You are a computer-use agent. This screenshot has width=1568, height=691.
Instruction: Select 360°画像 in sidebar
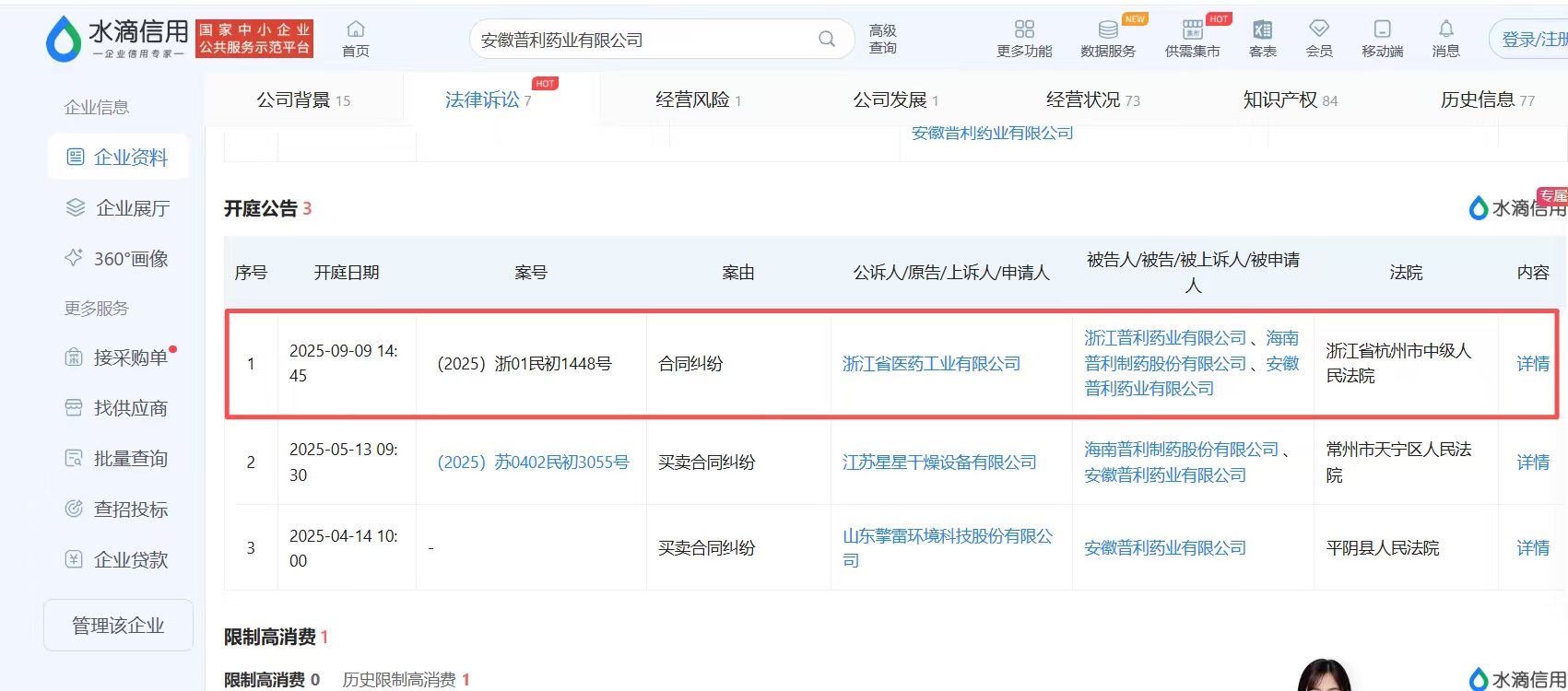pyautogui.click(x=118, y=259)
